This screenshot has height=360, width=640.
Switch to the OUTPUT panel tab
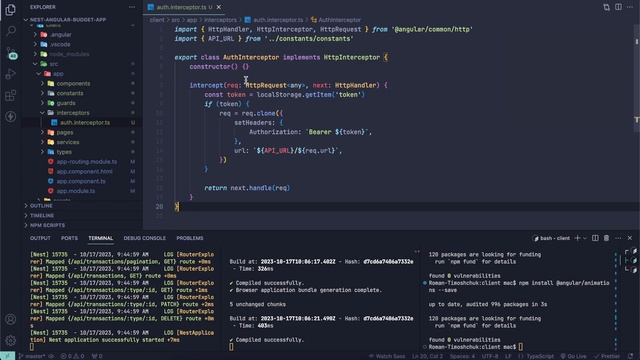point(40,238)
